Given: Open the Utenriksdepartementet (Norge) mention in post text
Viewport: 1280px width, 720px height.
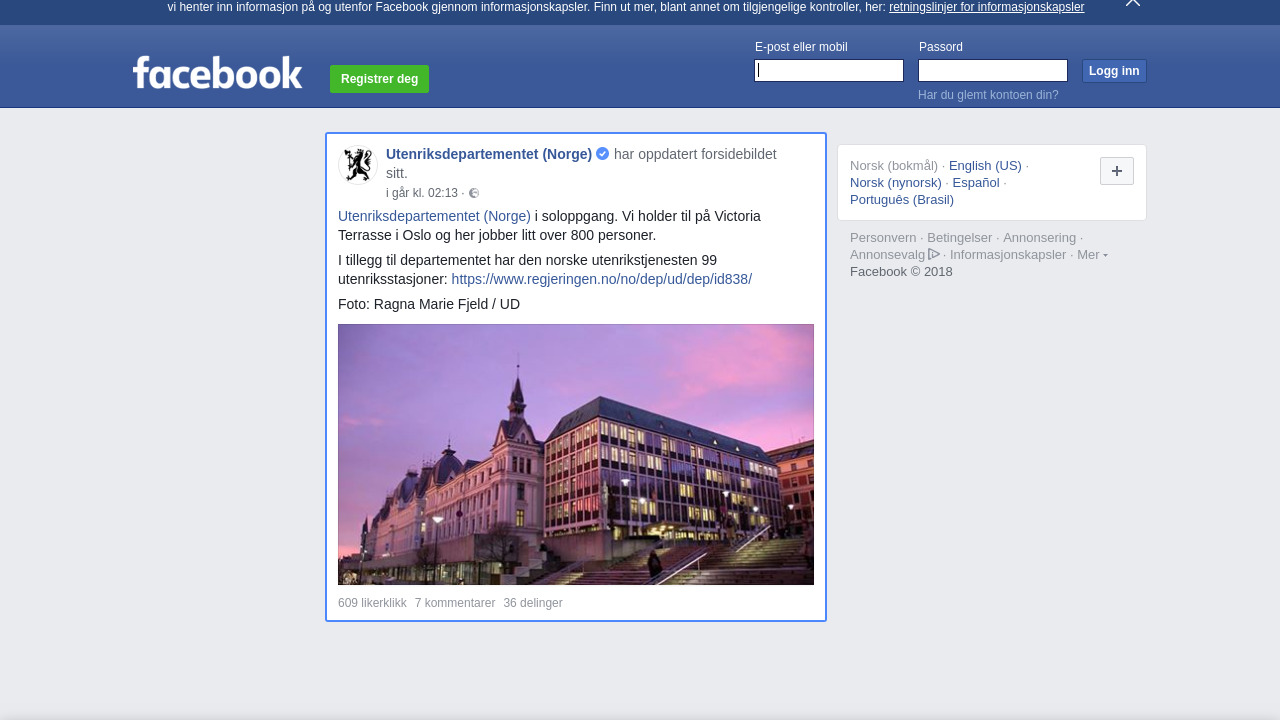Looking at the screenshot, I should (434, 216).
